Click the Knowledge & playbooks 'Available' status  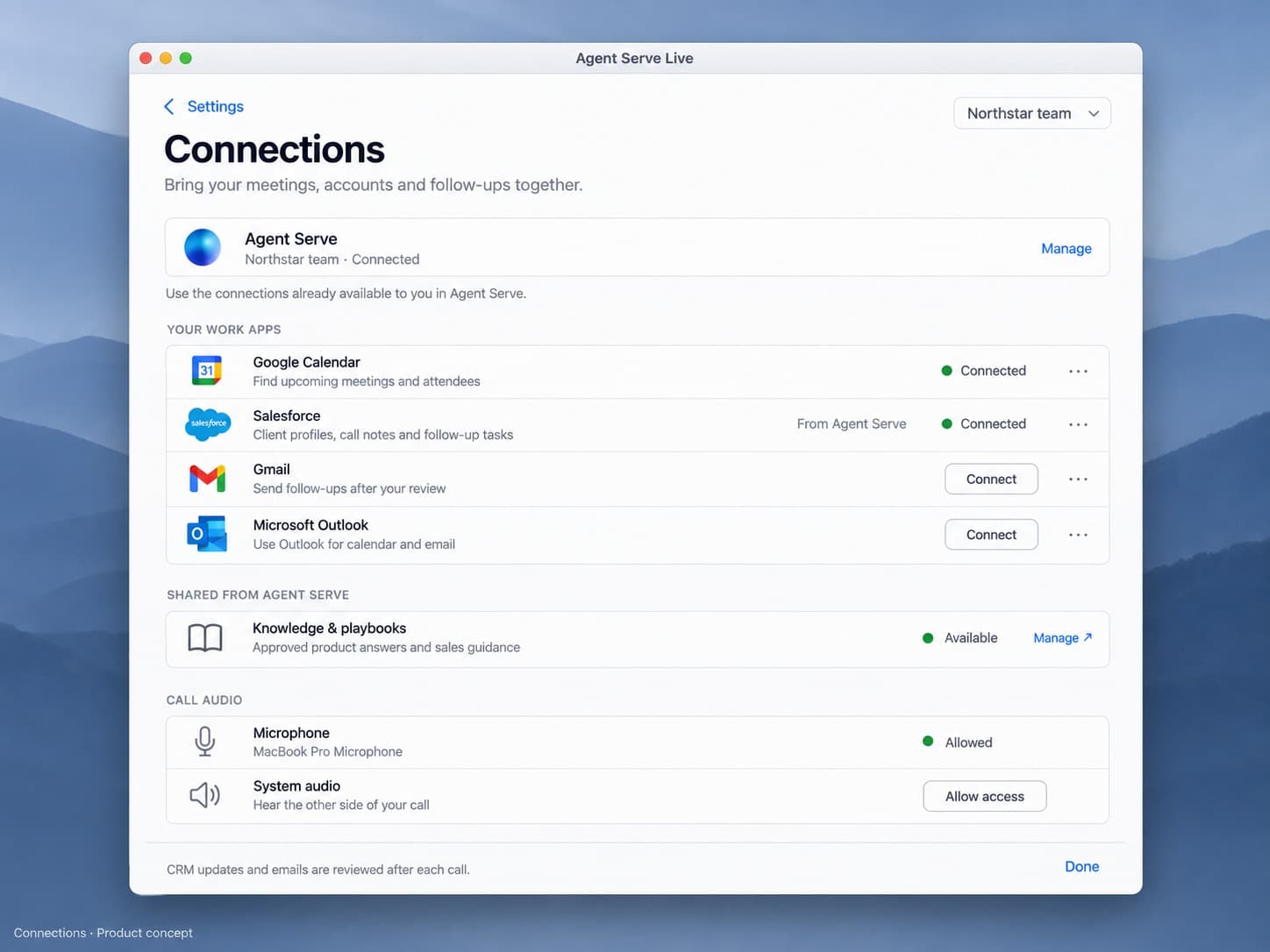(960, 638)
